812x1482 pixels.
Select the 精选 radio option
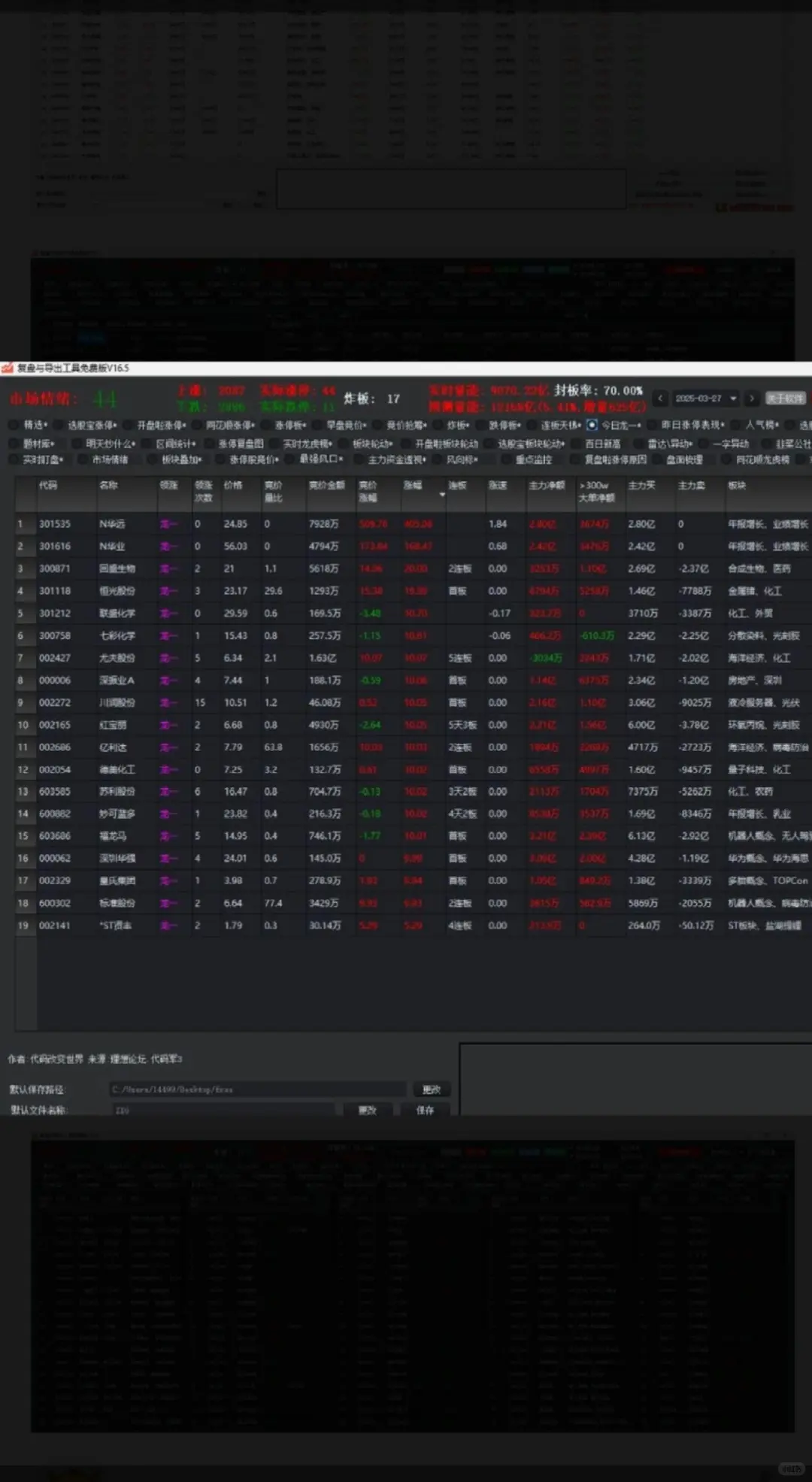pyautogui.click(x=29, y=425)
